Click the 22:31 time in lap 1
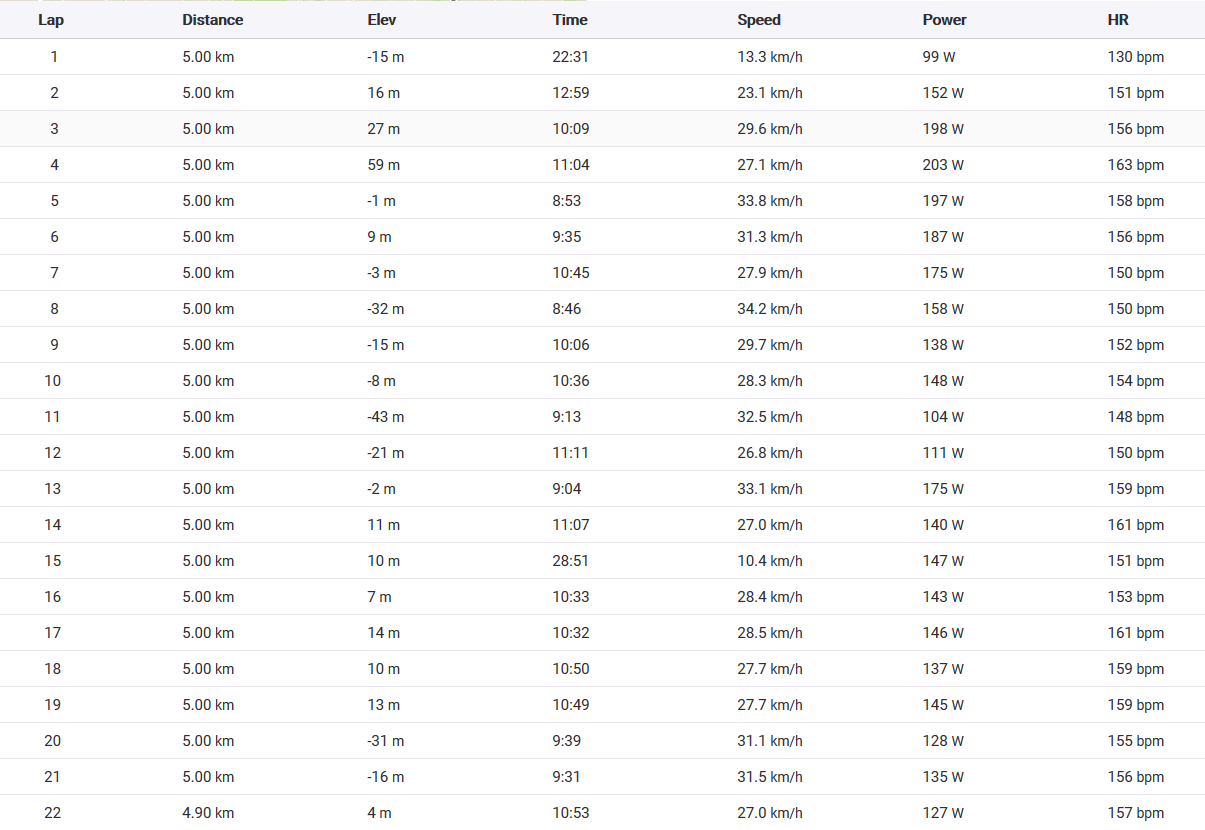 click(x=570, y=57)
